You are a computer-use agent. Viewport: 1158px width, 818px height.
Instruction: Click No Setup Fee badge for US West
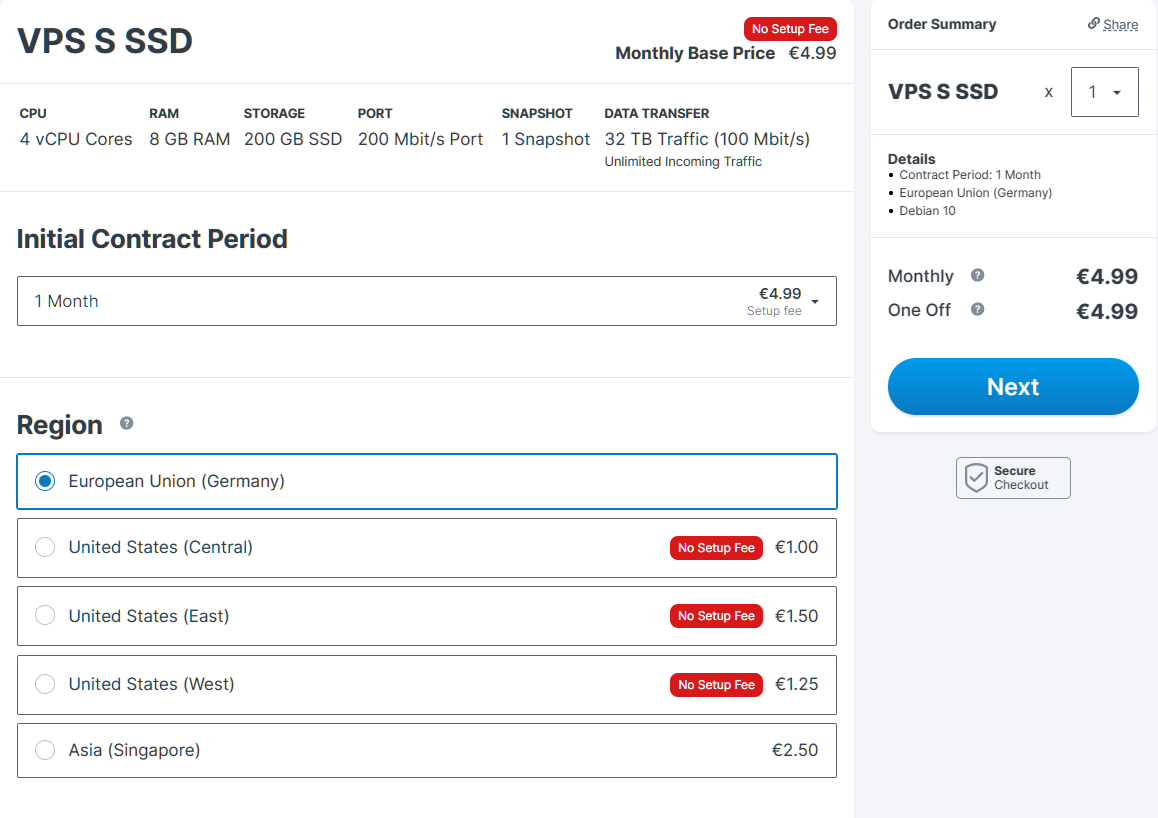coord(716,685)
